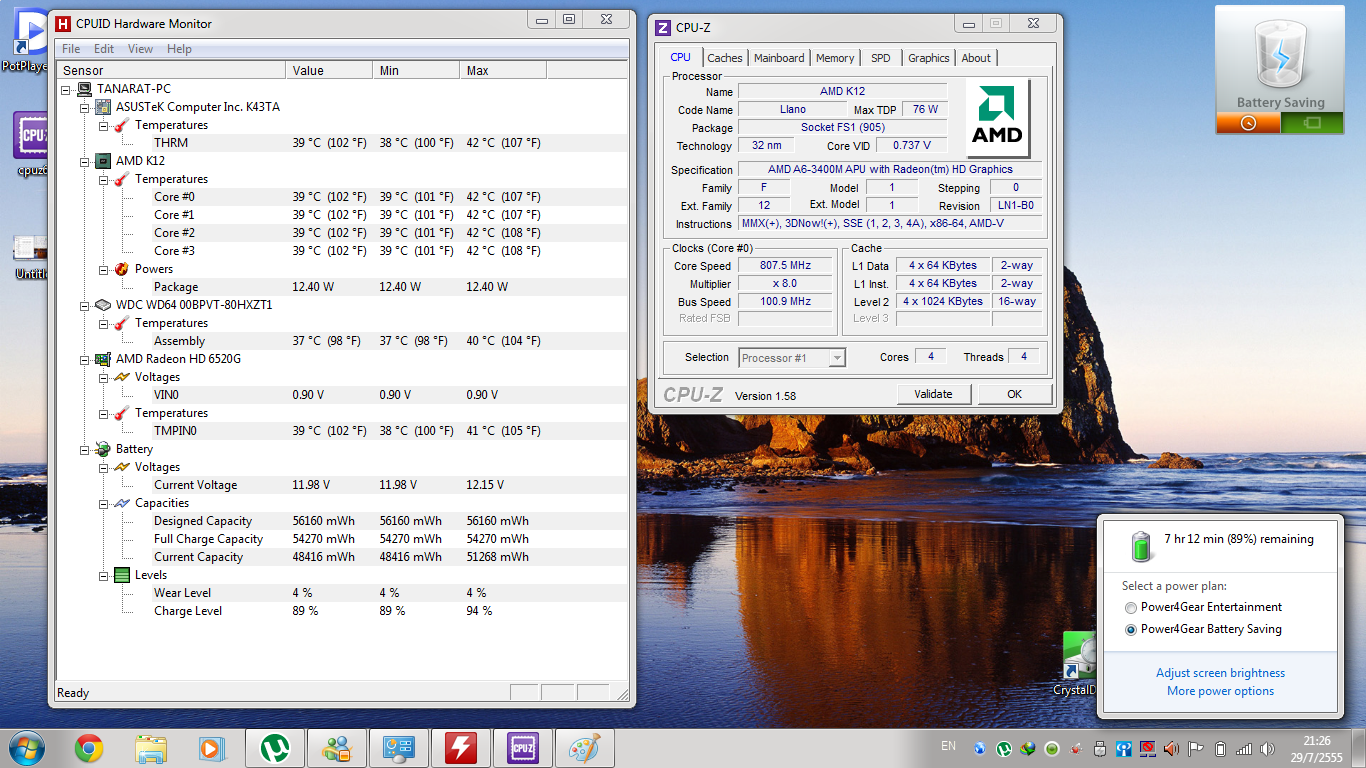Switch to the Mainboard tab in CPU-Z
Viewport: 1366px width, 768px height.
779,58
